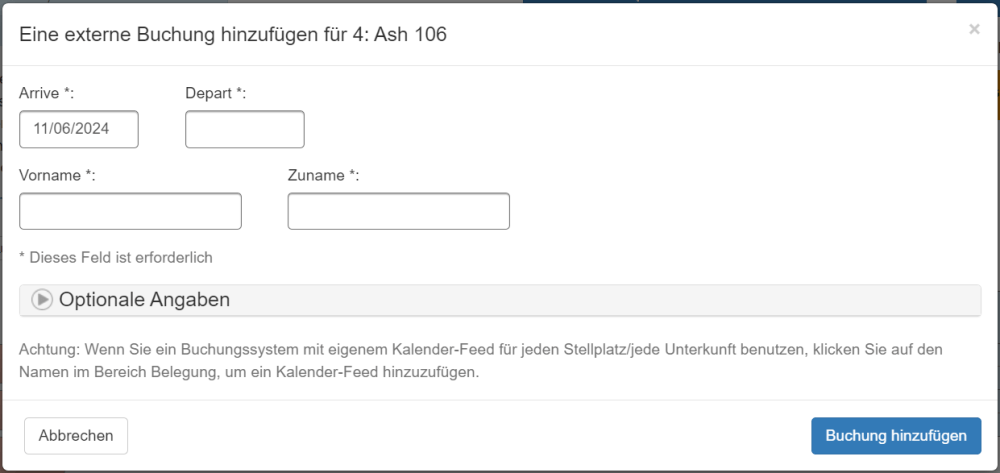Viewport: 1000px width, 473px height.
Task: Click the Optionale Angaben section title
Action: [145, 299]
